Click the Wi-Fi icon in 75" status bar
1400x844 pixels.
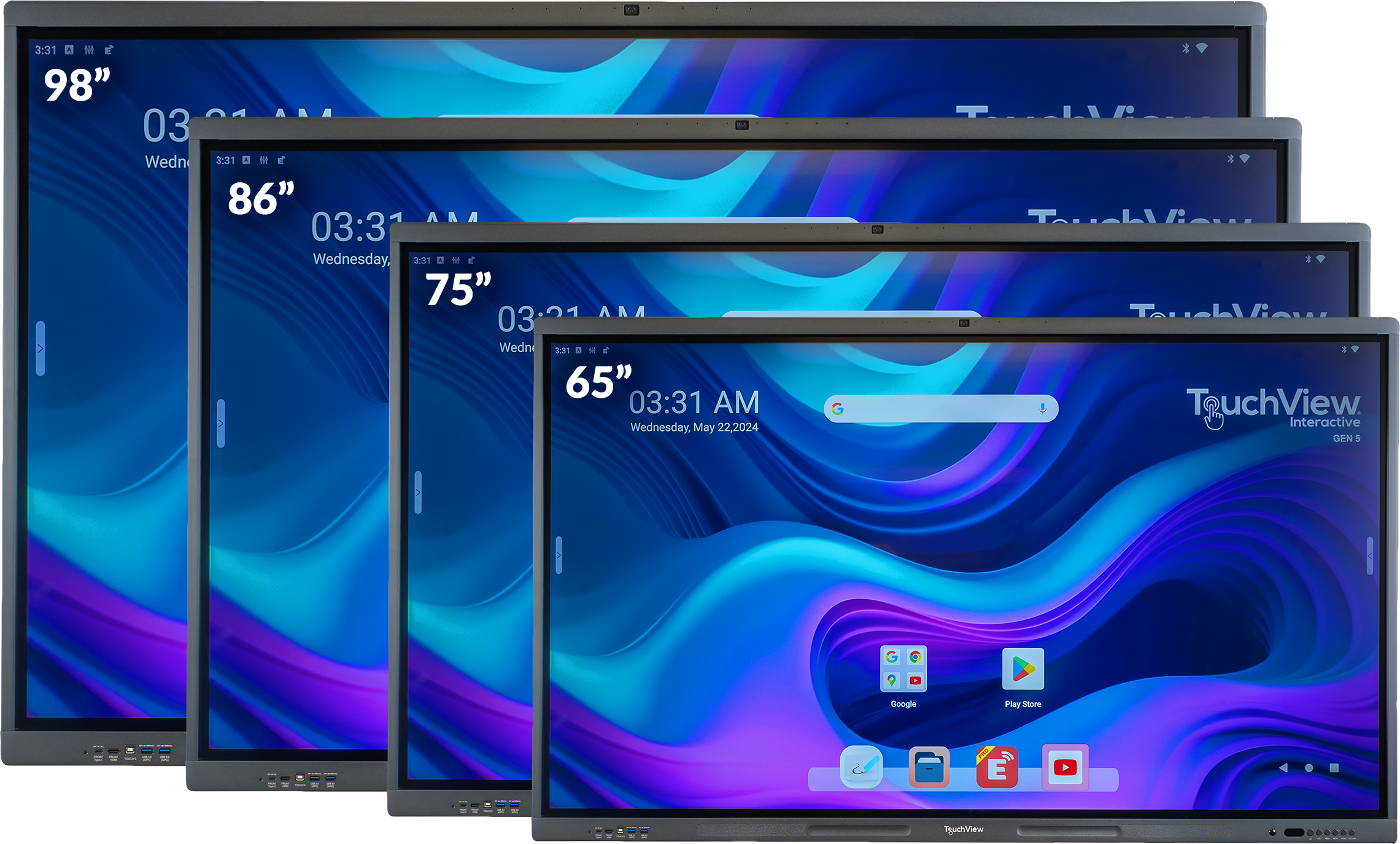[1321, 259]
